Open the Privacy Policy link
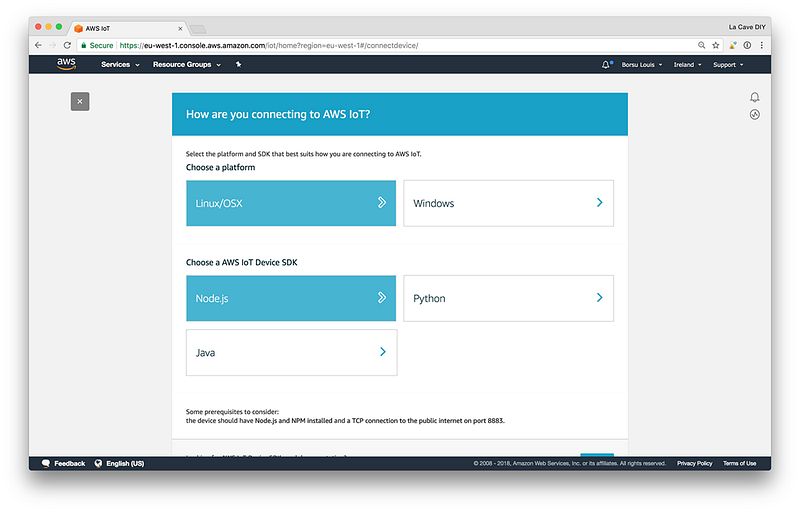 click(x=694, y=464)
